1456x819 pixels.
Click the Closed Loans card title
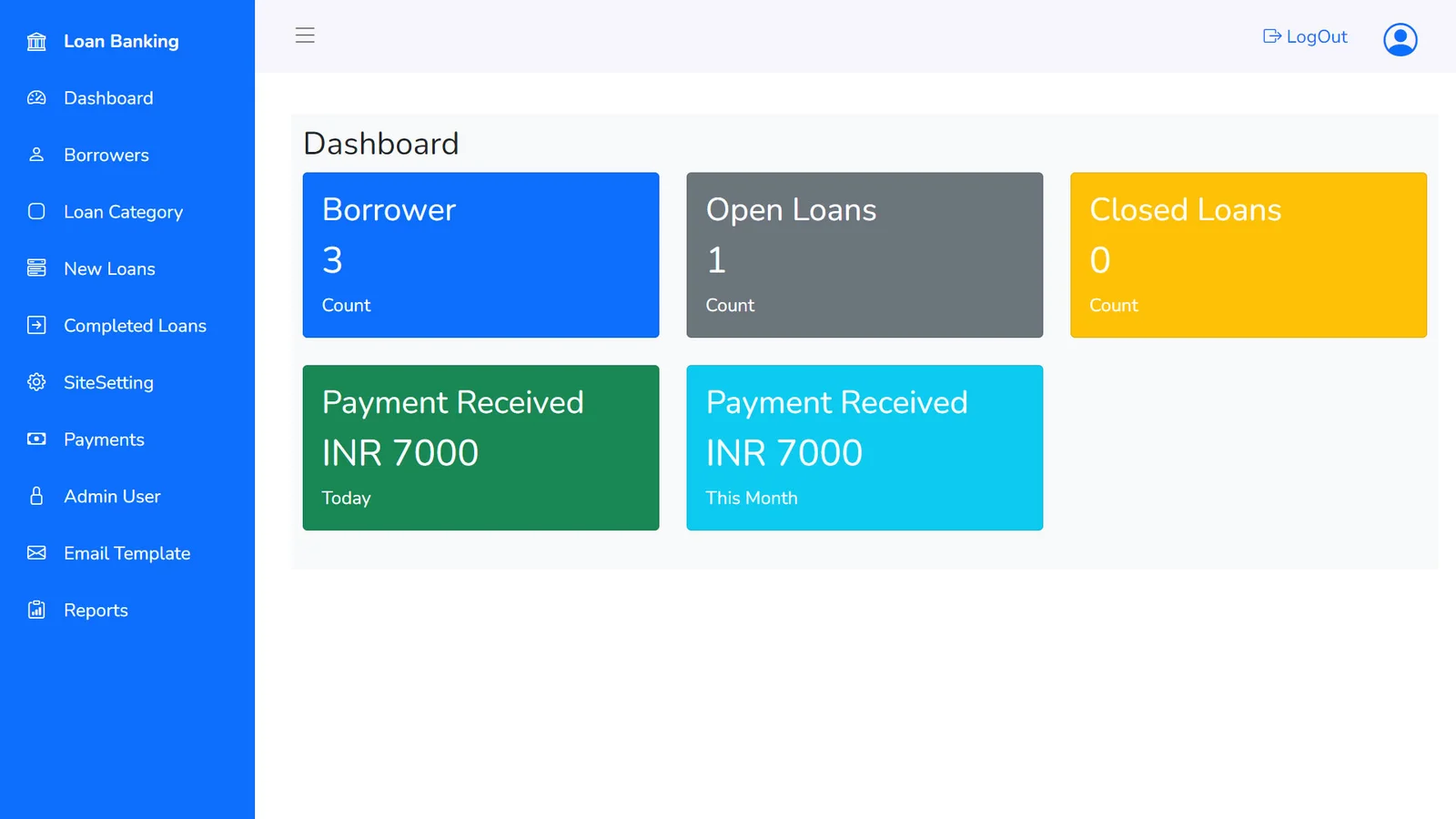(x=1186, y=209)
